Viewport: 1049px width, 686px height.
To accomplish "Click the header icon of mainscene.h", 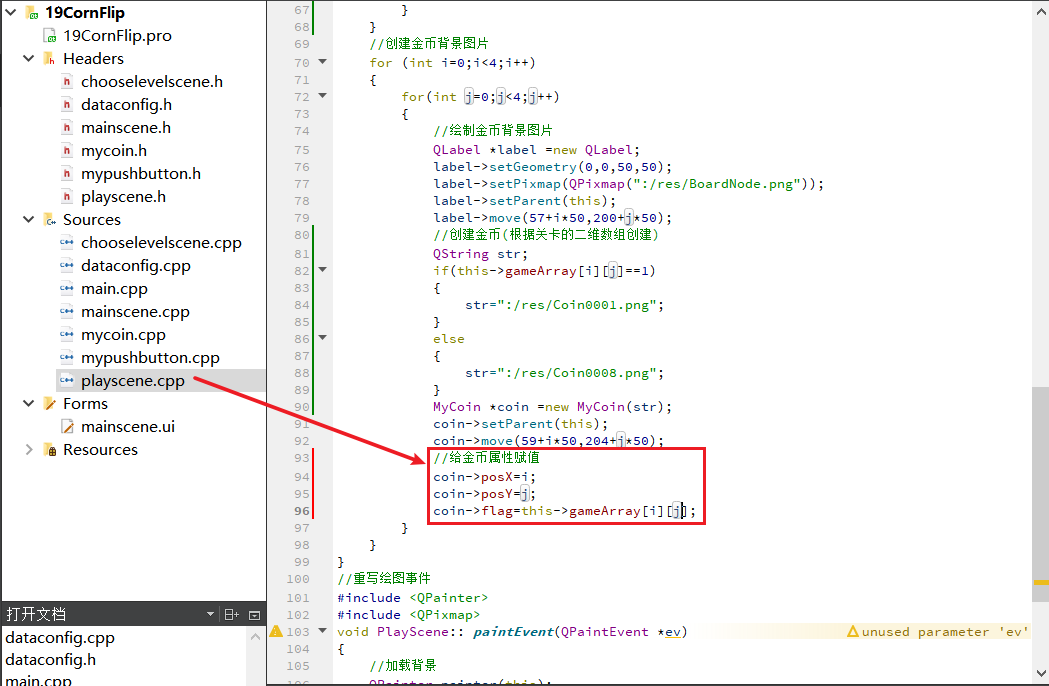I will (67, 127).
